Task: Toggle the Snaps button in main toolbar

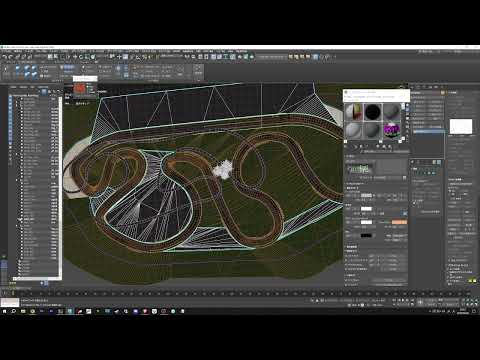Action: click(x=131, y=57)
